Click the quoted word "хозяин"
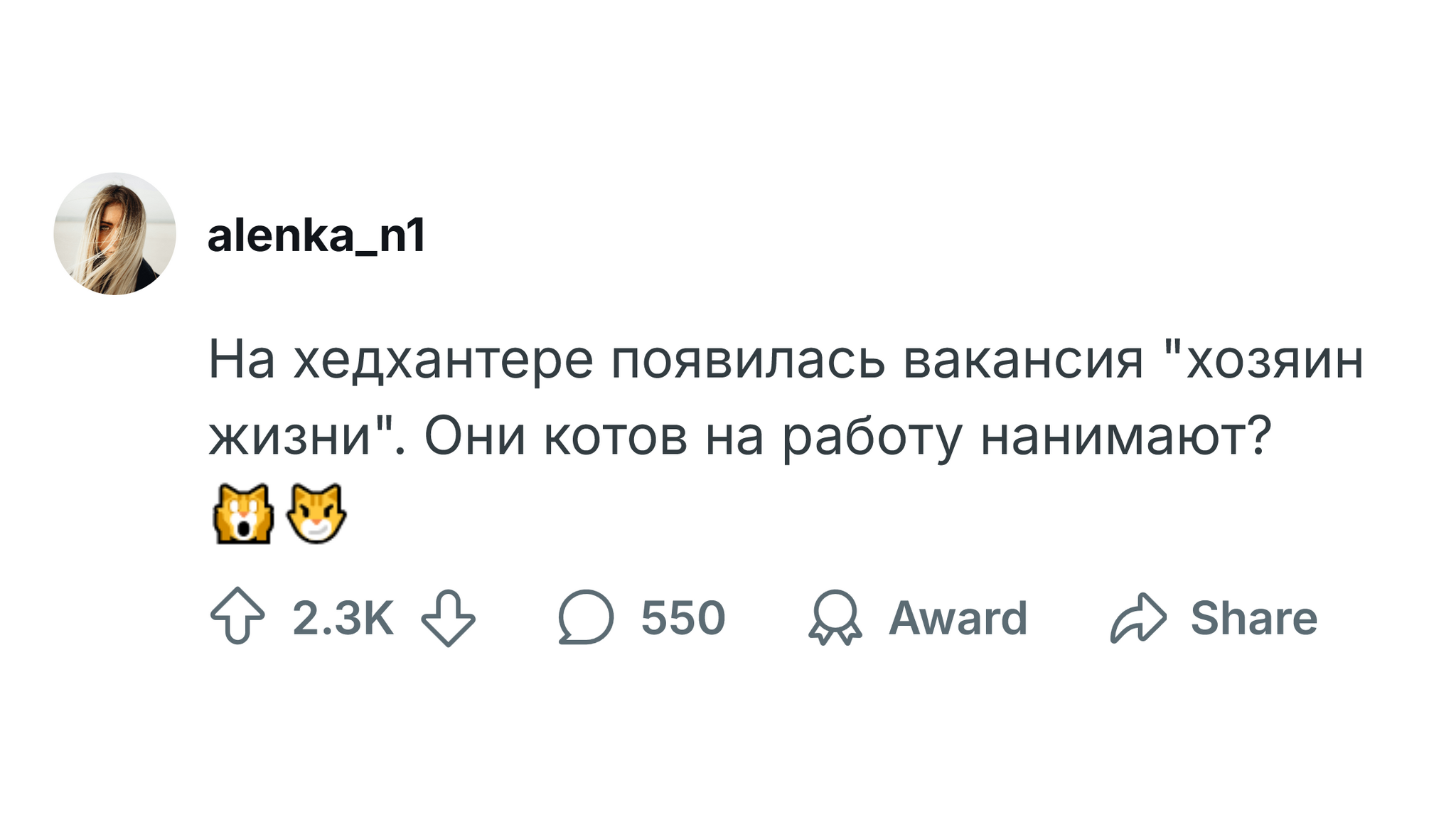The image size is (1456, 820). pyautogui.click(x=1274, y=361)
